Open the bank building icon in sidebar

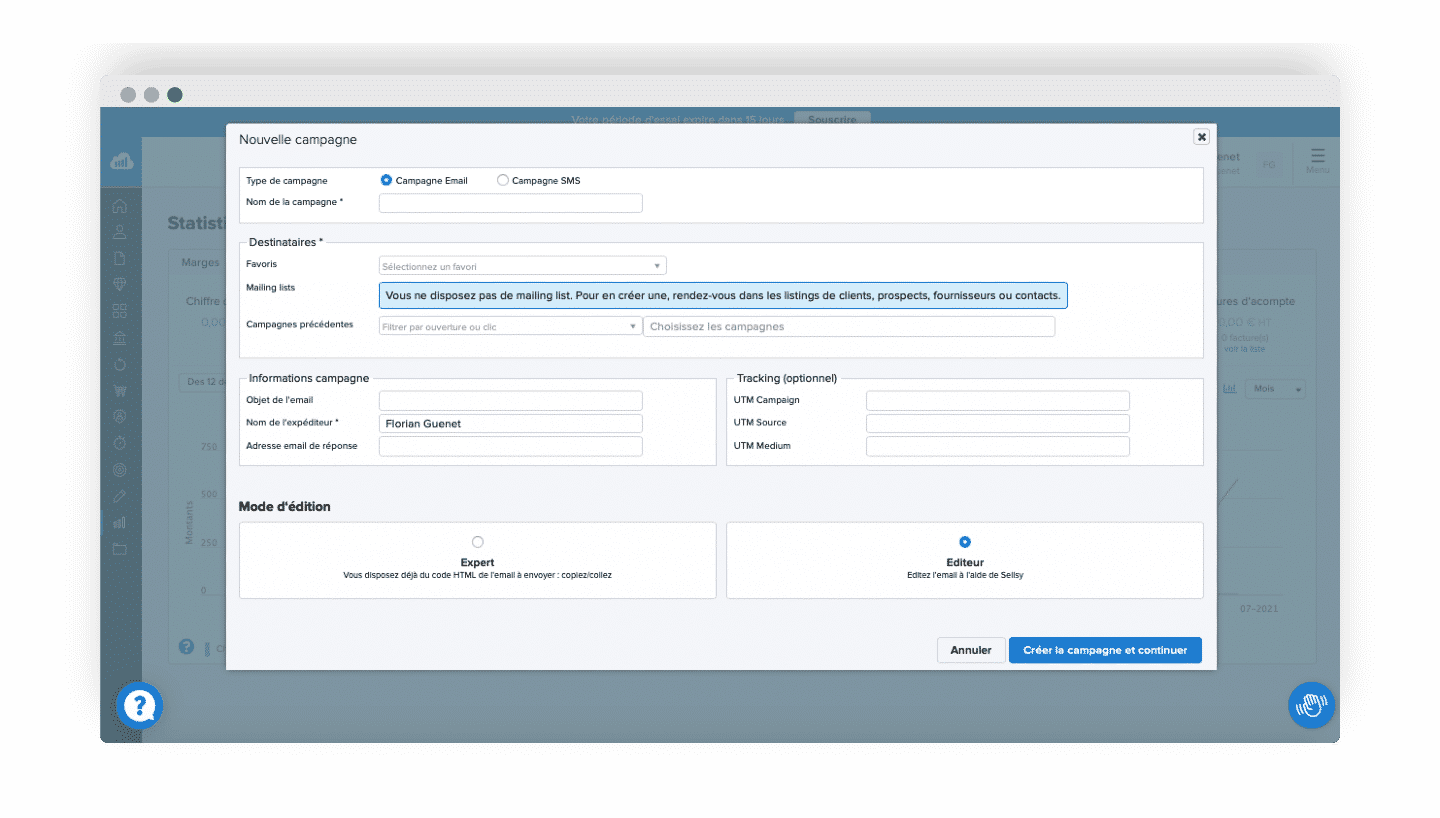pyautogui.click(x=120, y=337)
